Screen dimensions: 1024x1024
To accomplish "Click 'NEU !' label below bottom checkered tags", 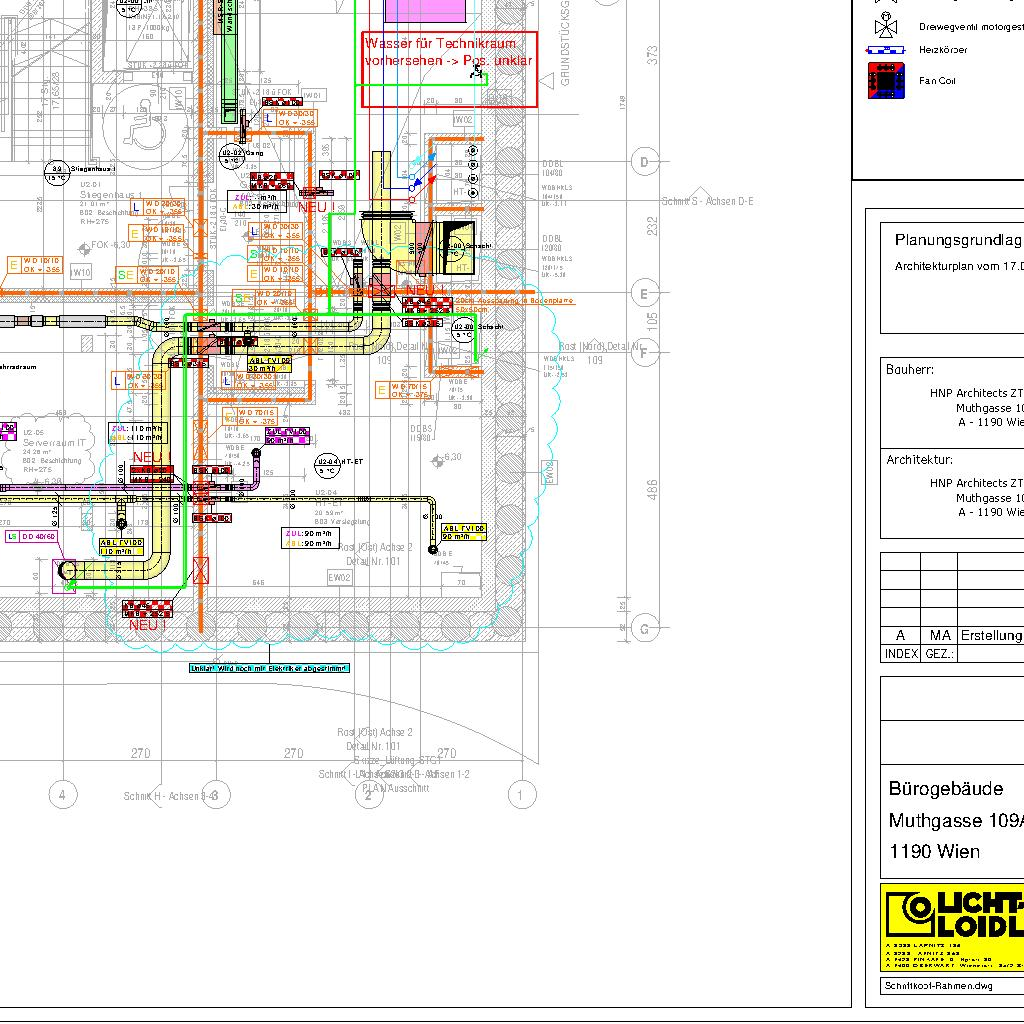I will (x=148, y=625).
